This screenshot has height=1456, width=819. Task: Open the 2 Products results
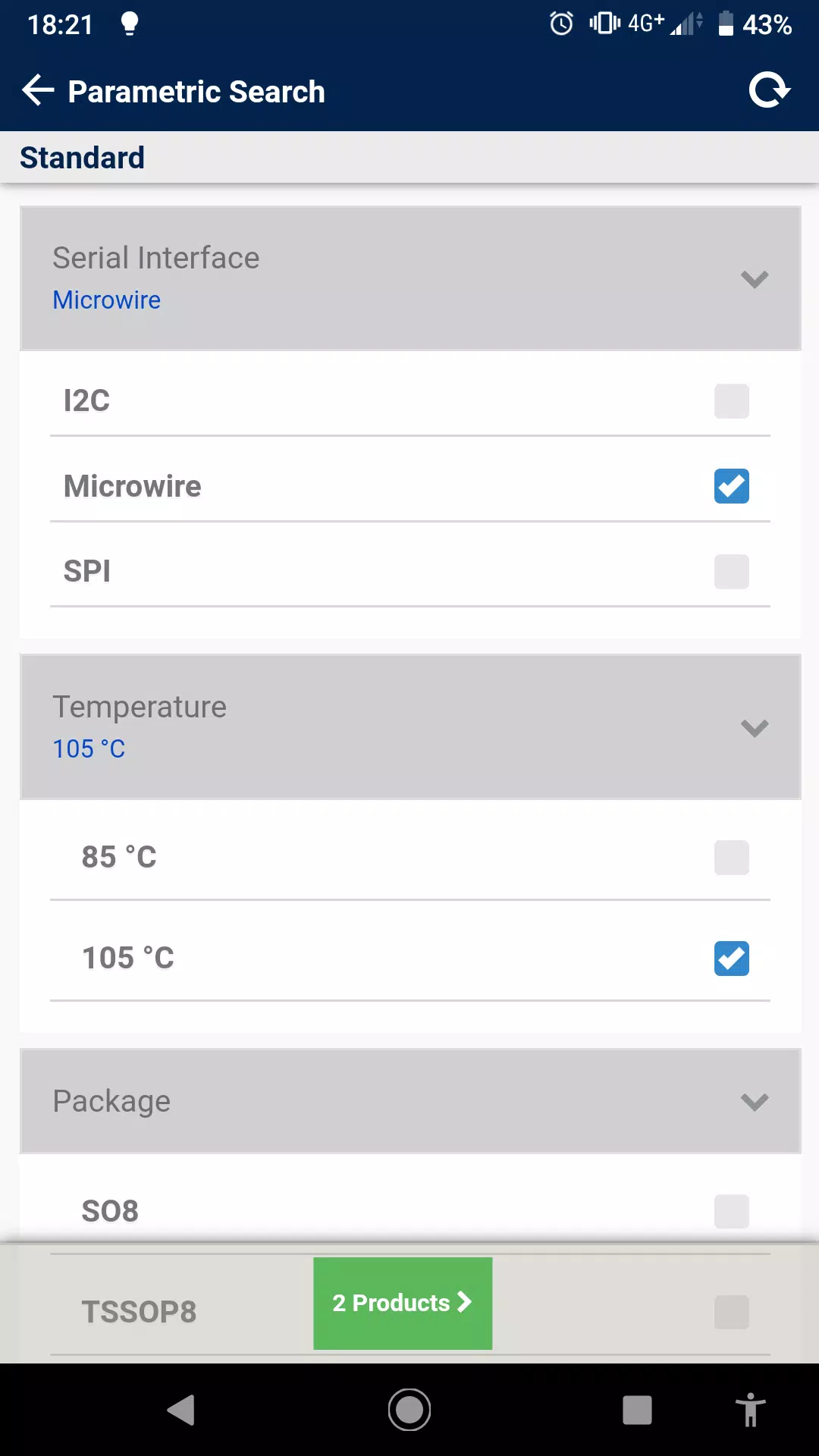(x=403, y=1303)
